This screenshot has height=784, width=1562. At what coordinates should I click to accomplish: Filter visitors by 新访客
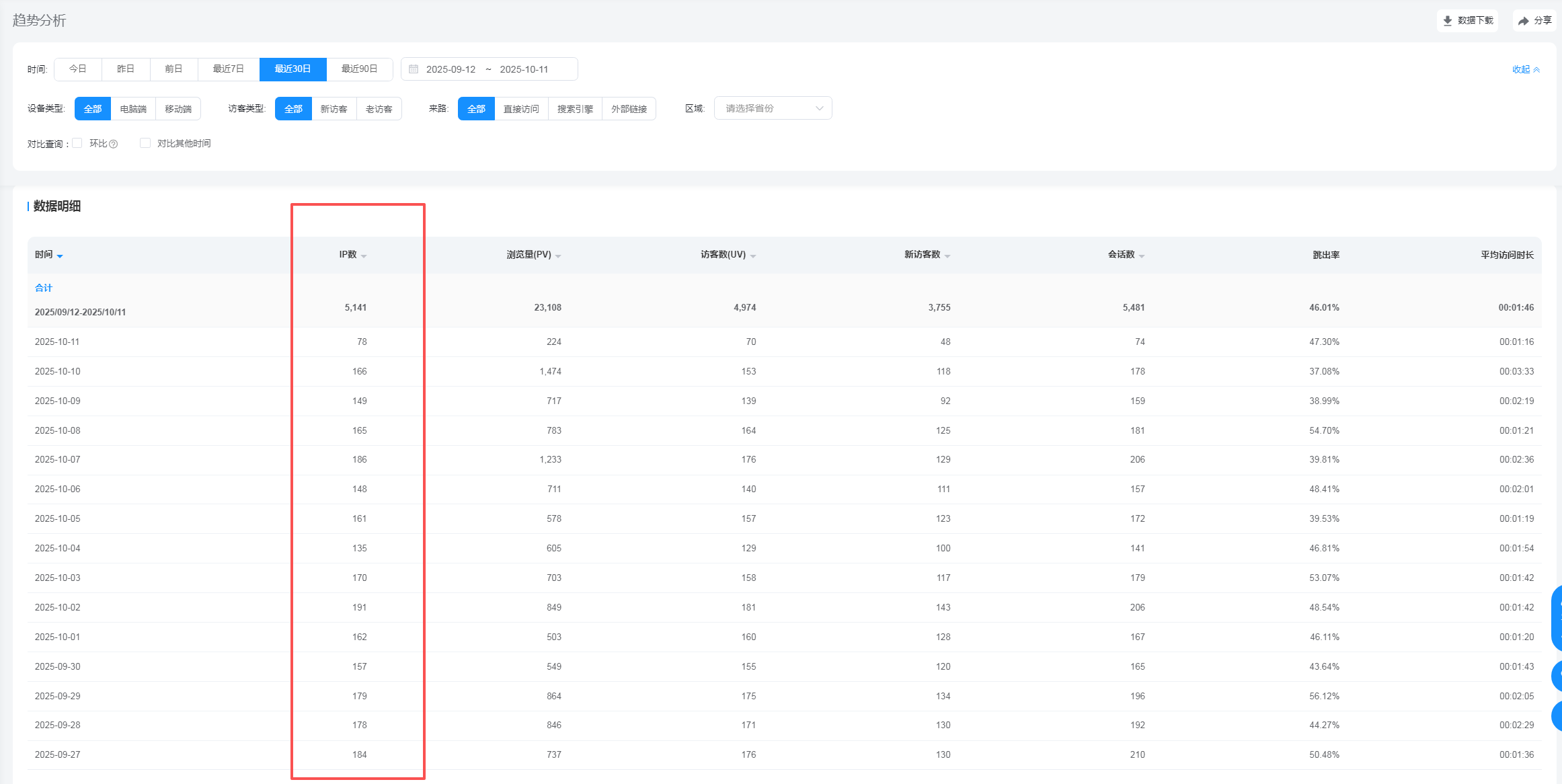point(334,109)
